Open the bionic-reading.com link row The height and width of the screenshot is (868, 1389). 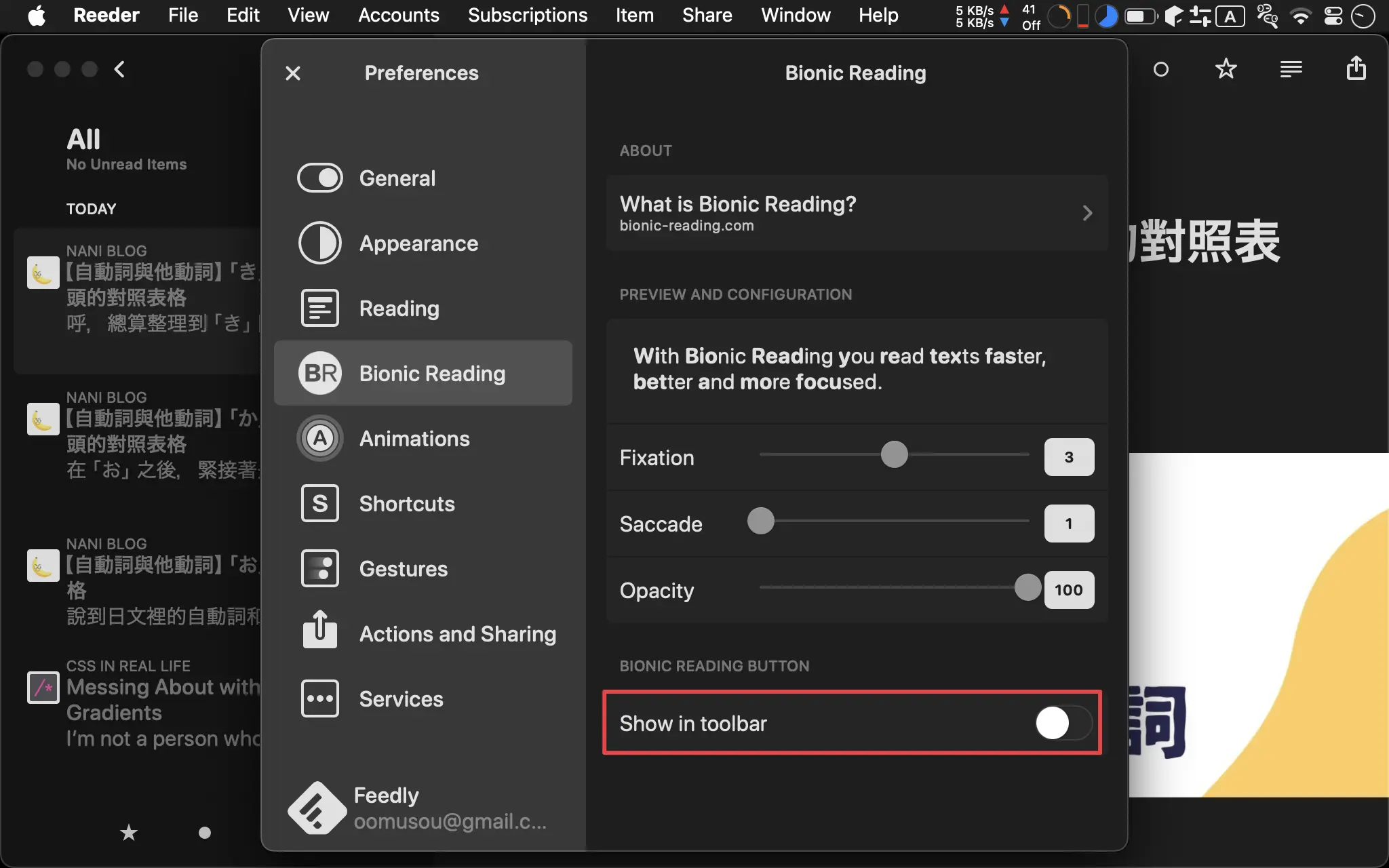(x=857, y=213)
